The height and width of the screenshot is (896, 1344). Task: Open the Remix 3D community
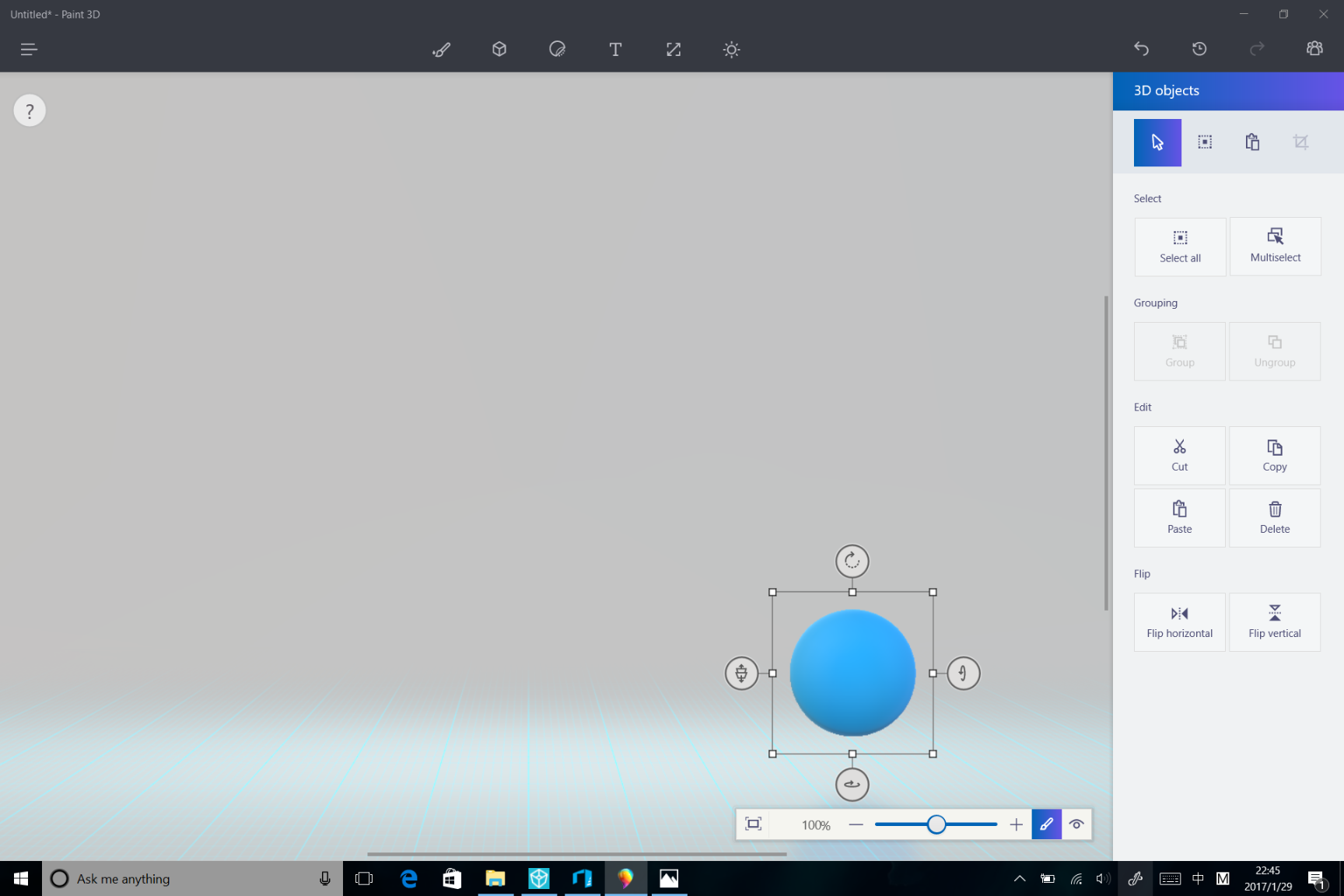(x=1314, y=49)
